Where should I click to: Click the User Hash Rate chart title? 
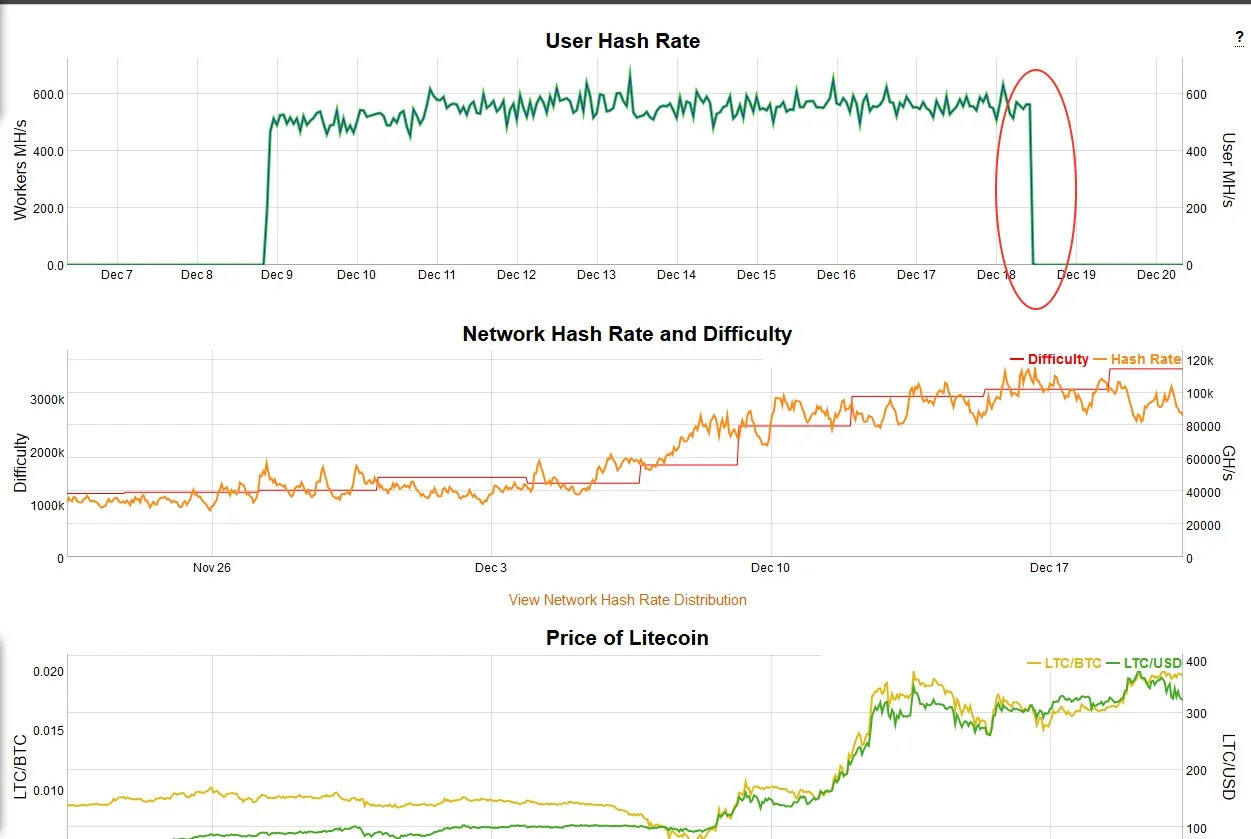point(623,41)
